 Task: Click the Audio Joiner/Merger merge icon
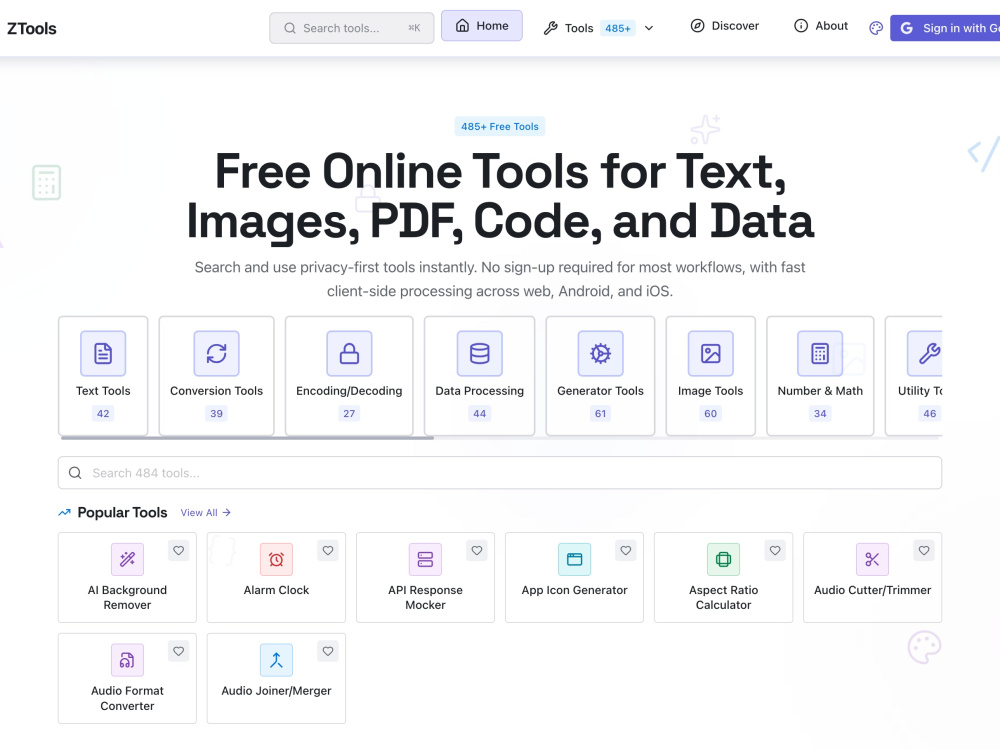pos(276,660)
